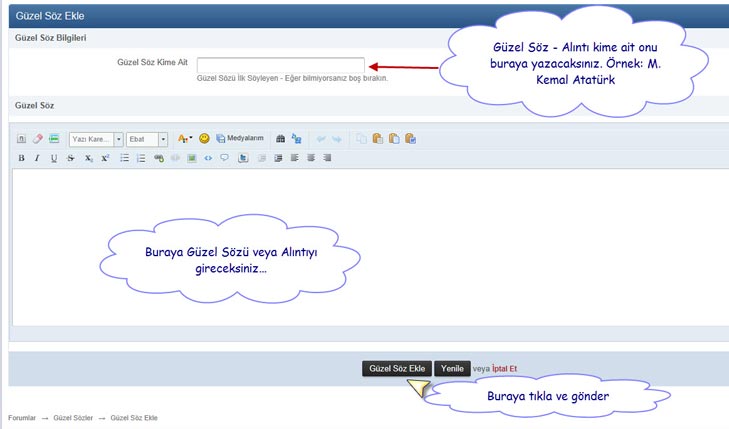This screenshot has height=429, width=729.
Task: Apply strikethrough formatting
Action: pyautogui.click(x=70, y=158)
